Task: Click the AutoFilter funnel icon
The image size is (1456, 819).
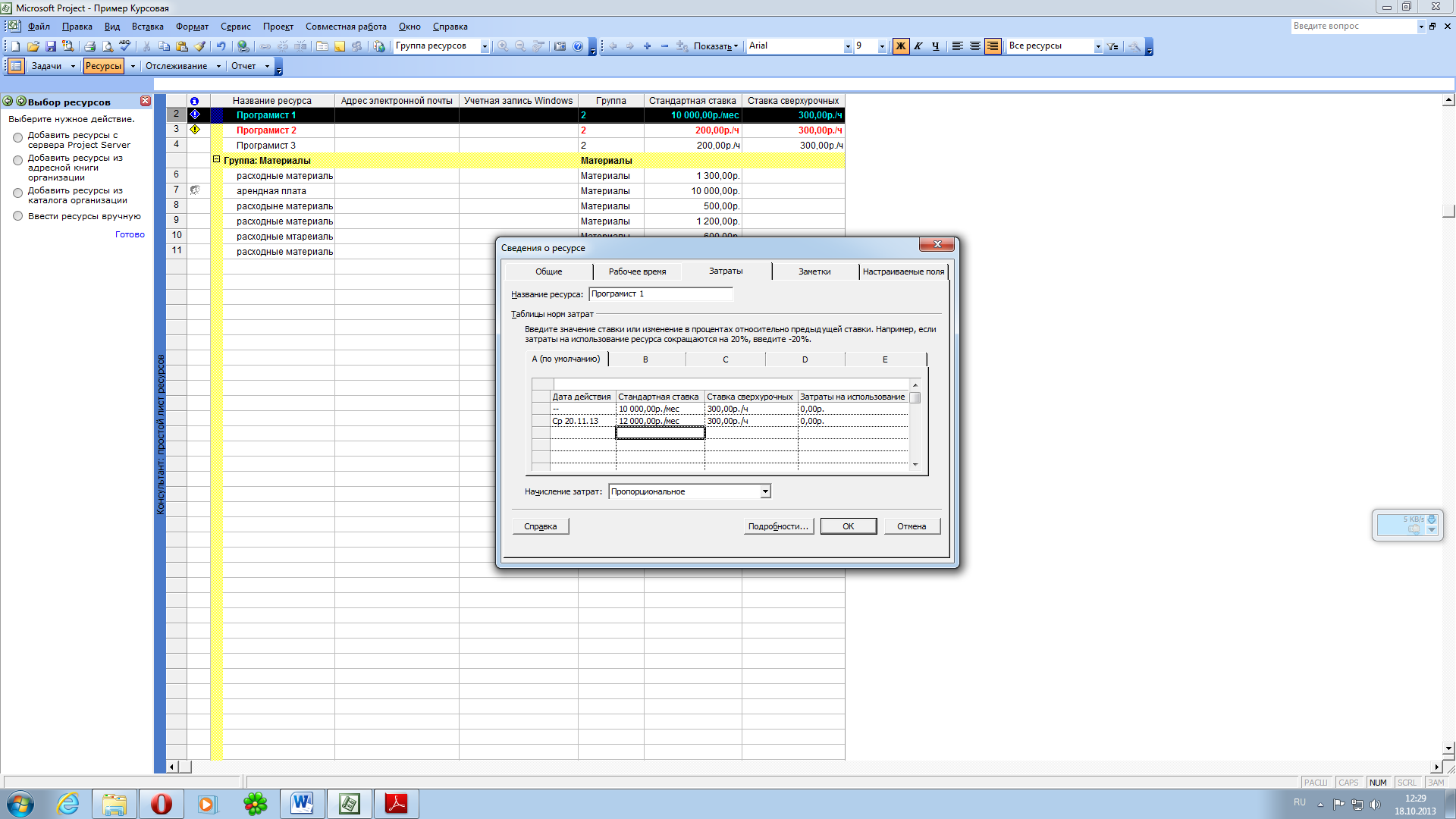Action: [x=1112, y=46]
